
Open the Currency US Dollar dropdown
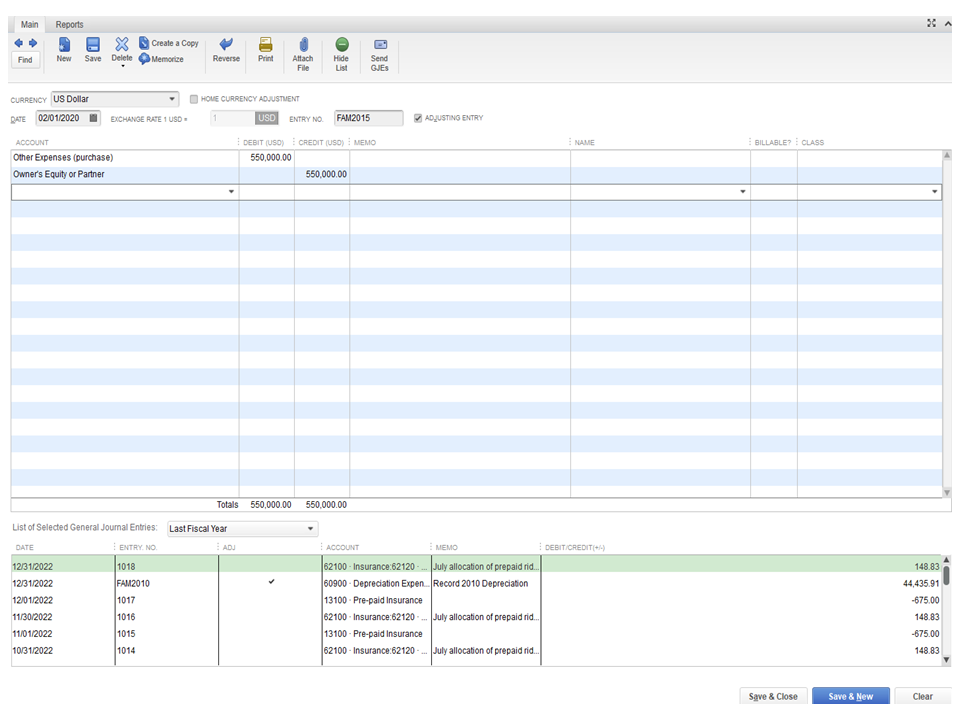172,99
